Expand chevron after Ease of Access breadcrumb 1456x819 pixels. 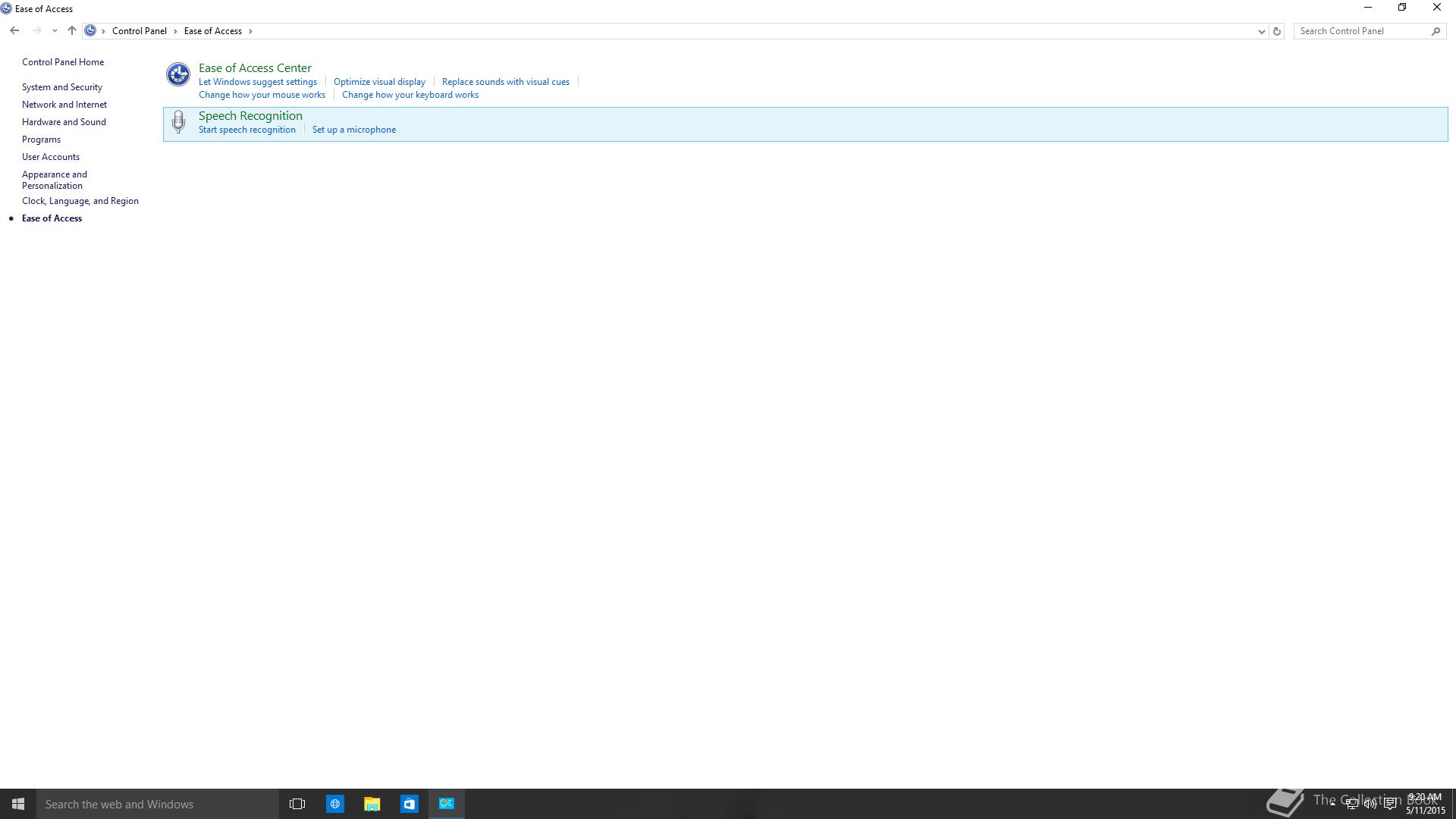coord(250,31)
